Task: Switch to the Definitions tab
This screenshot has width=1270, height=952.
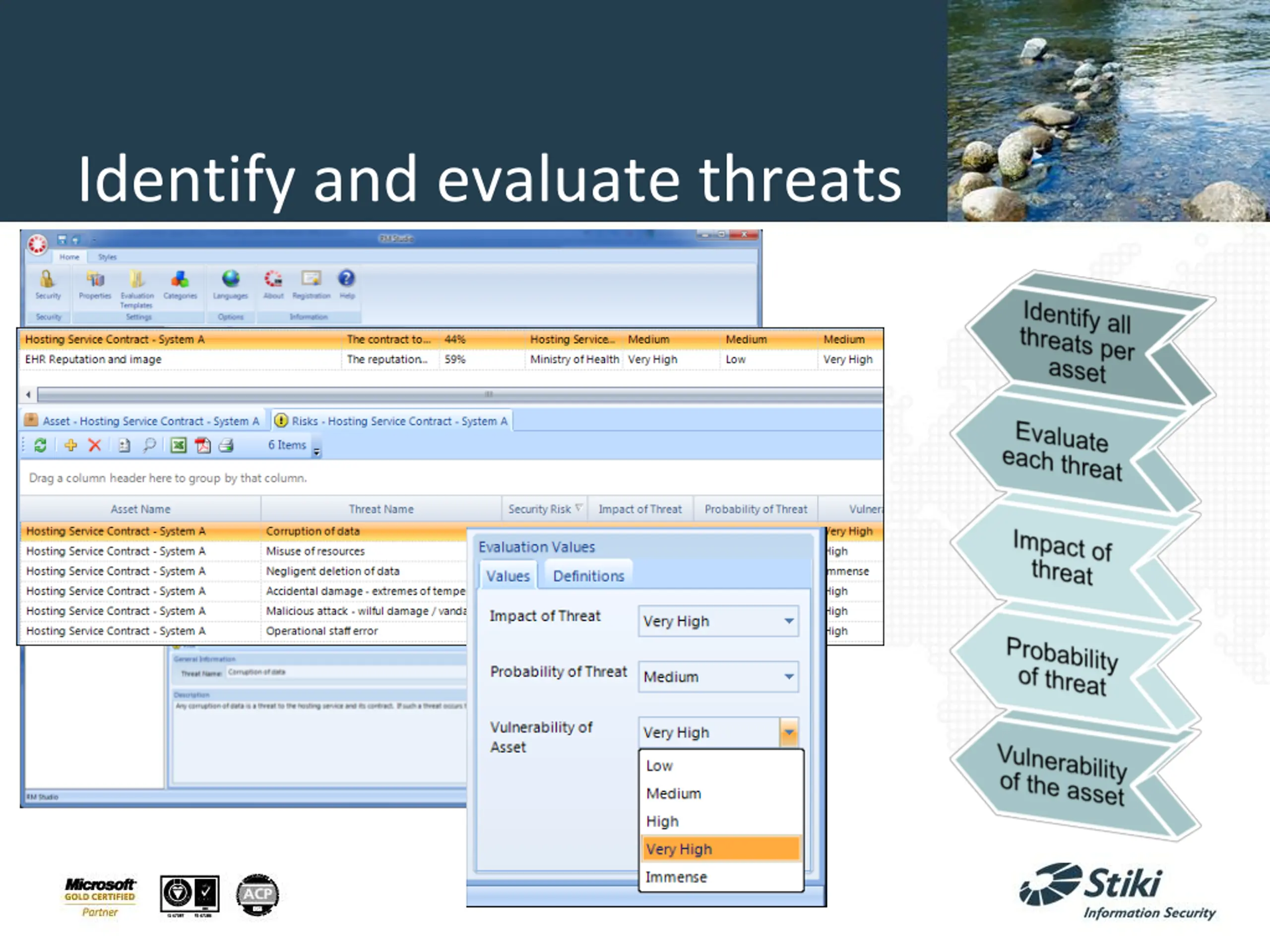Action: click(x=588, y=576)
